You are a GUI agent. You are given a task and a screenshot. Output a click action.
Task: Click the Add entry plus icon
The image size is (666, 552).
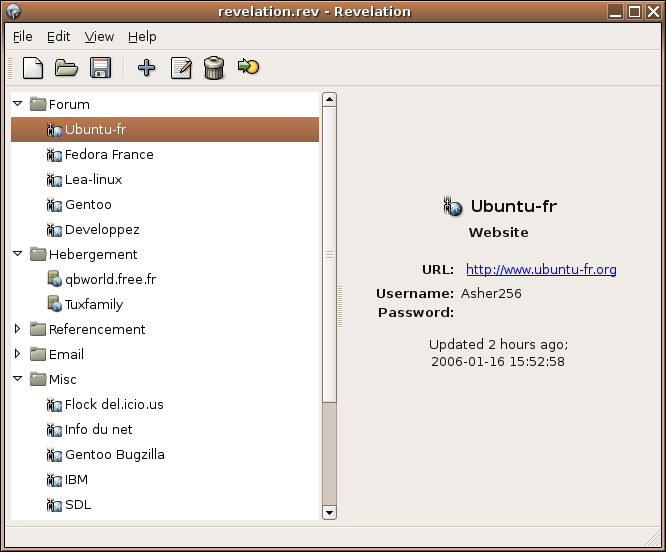click(147, 68)
